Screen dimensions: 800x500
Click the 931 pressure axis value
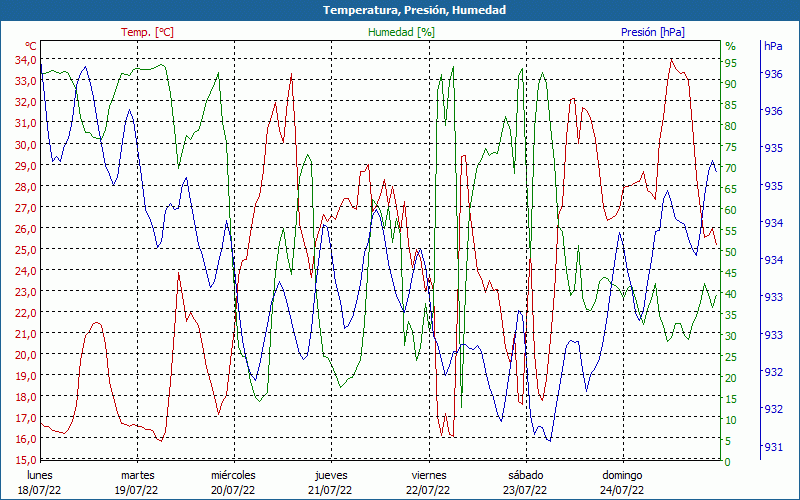tap(773, 447)
